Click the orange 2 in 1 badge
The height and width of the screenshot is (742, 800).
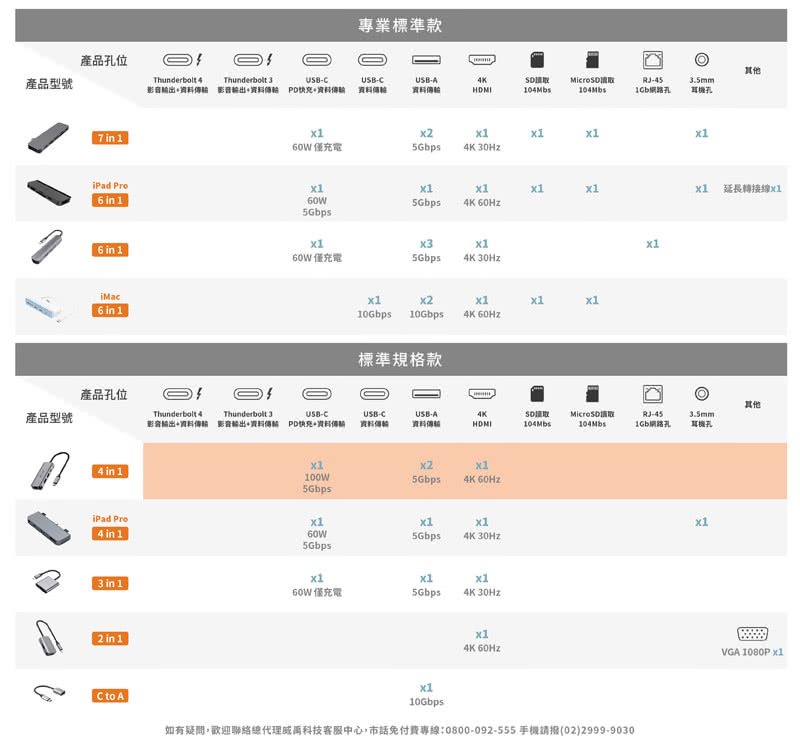pyautogui.click(x=109, y=639)
